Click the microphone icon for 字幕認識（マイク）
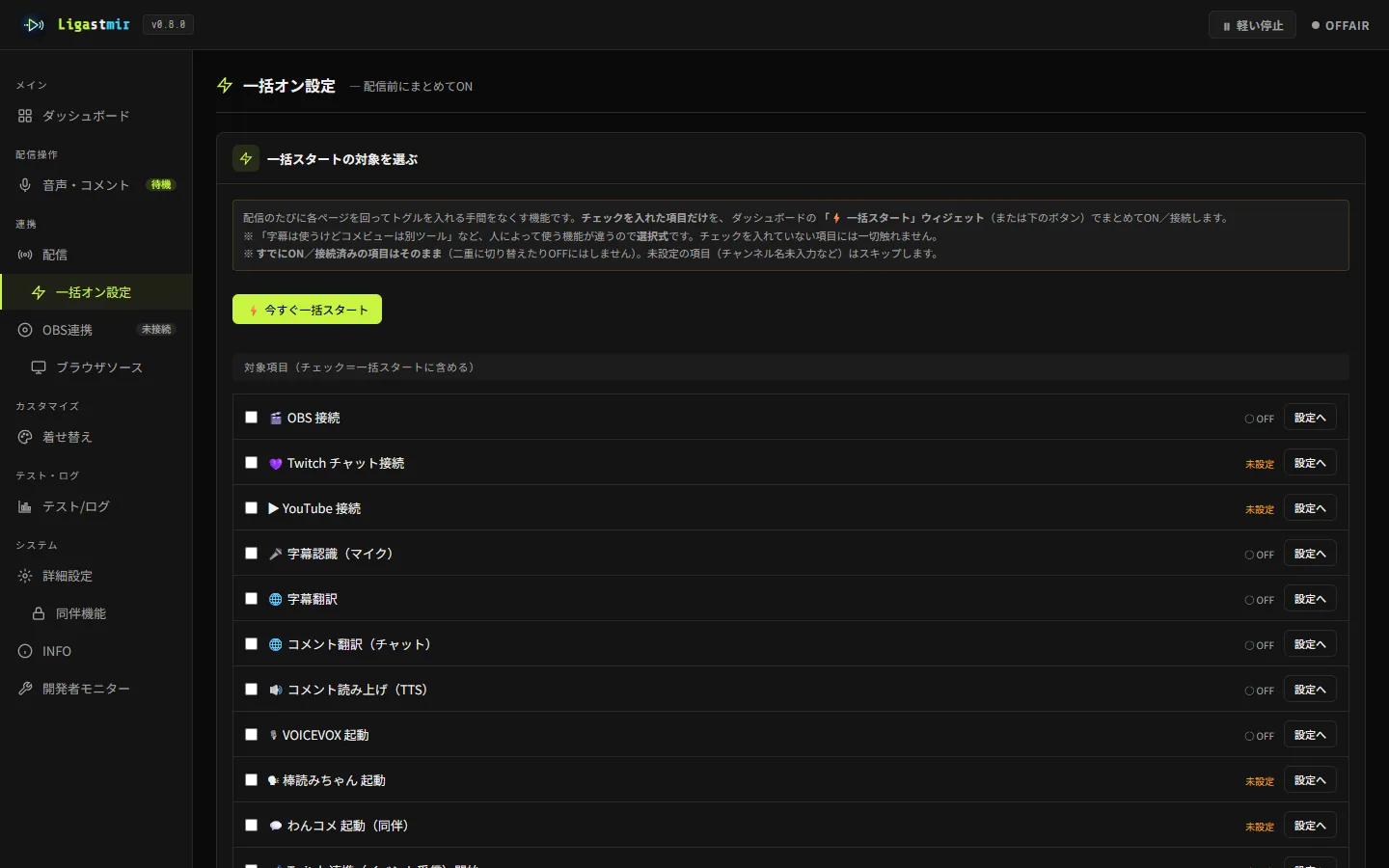Image resolution: width=1389 pixels, height=868 pixels. 276,554
